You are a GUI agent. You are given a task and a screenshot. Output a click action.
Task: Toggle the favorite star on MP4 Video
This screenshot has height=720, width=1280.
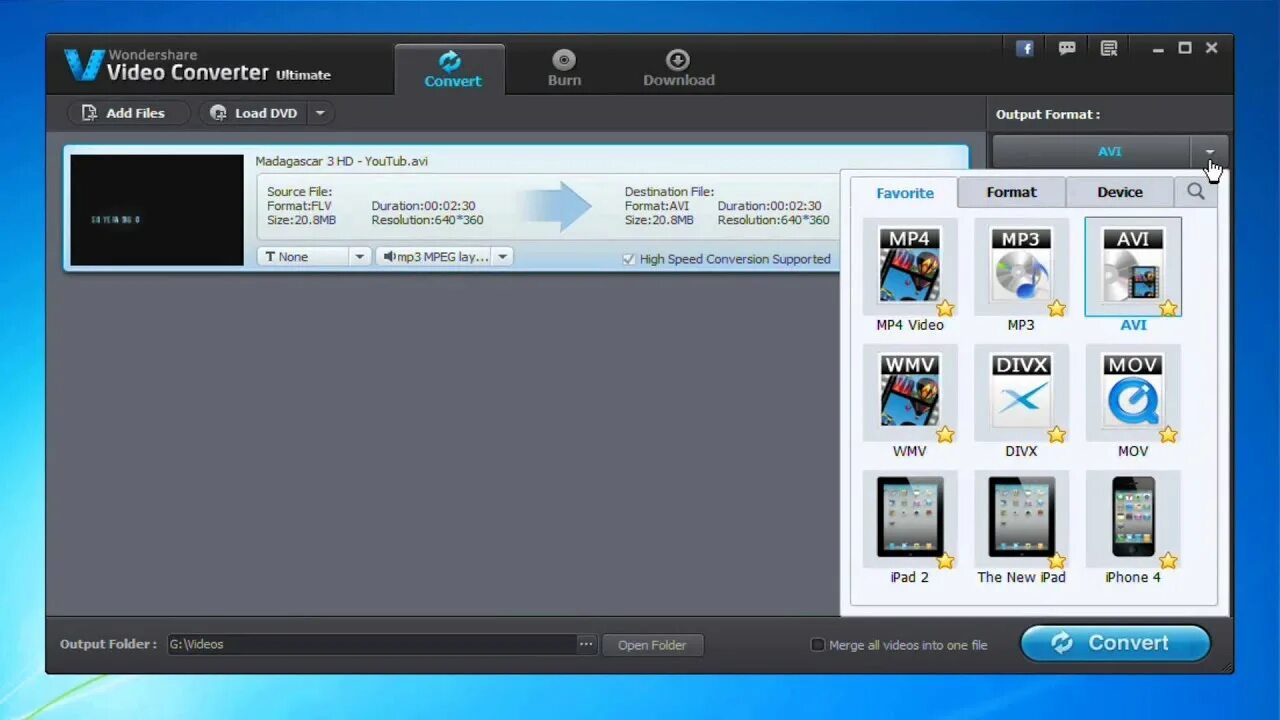(945, 308)
